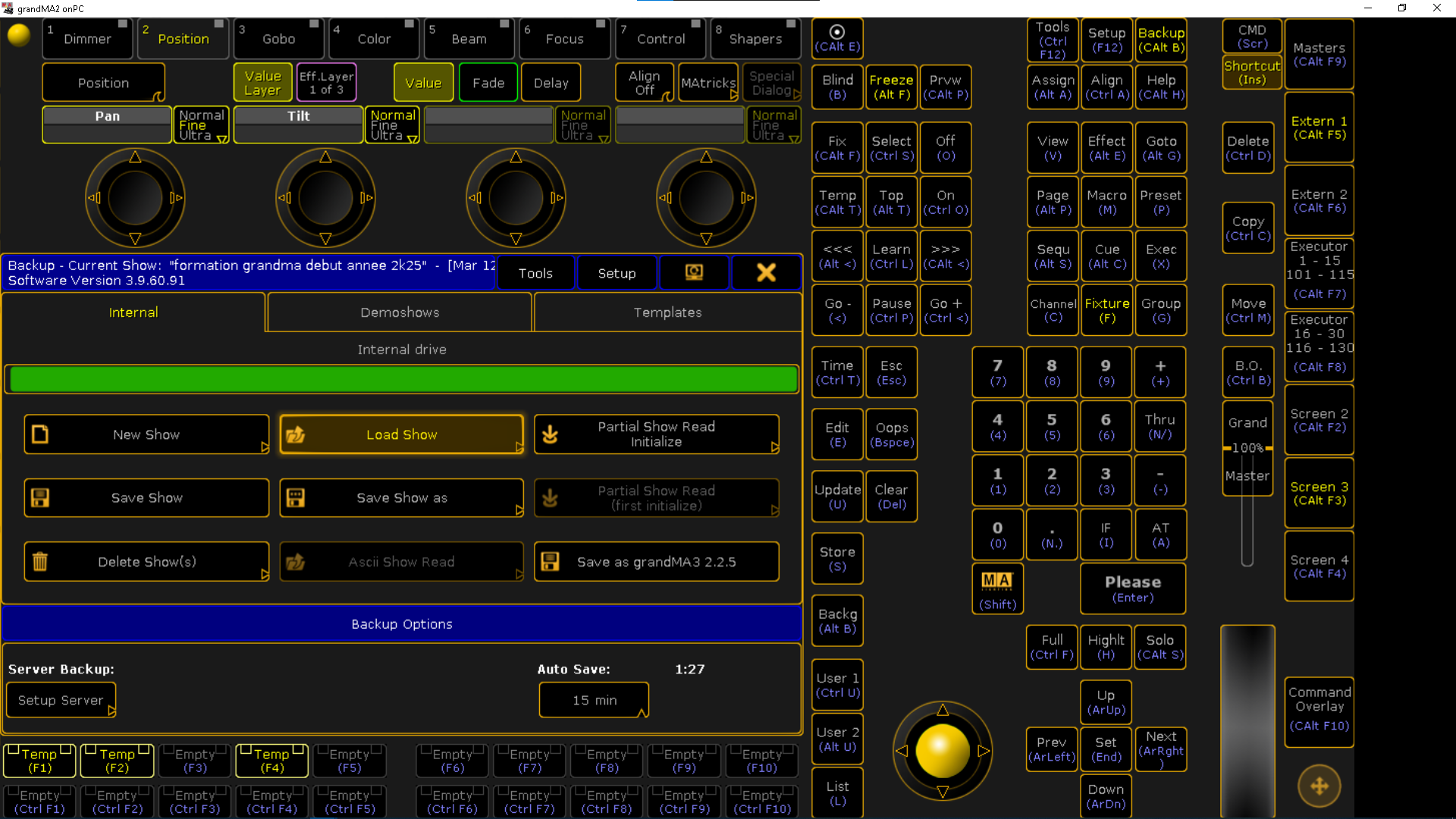Toggle the Hight highlight key
Screen dimensions: 1456x819
[x=1106, y=648]
